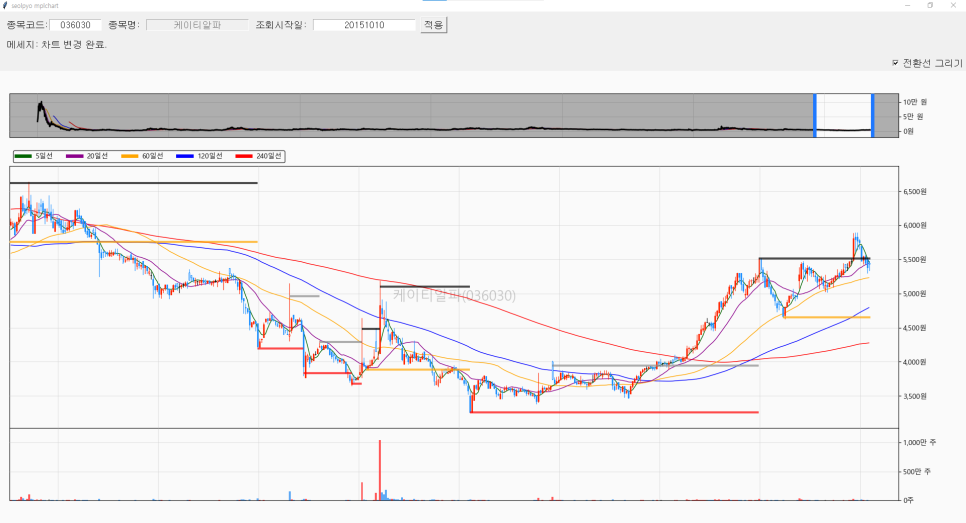Viewport: 966px width, 523px height.
Task: Click the 3,500원 price axis label
Action: click(915, 397)
